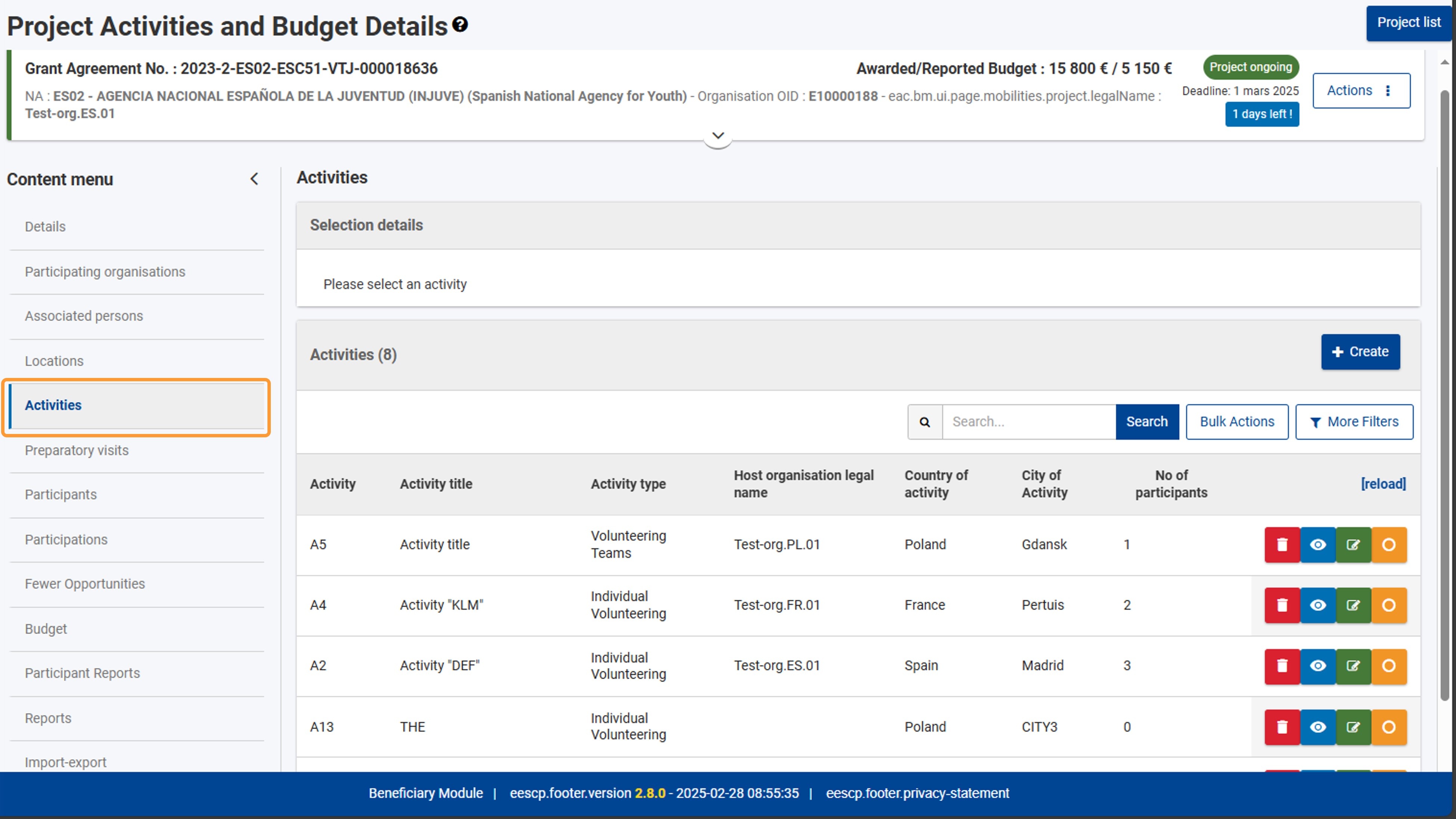
Task: View activity A4 with the eye icon
Action: point(1317,605)
